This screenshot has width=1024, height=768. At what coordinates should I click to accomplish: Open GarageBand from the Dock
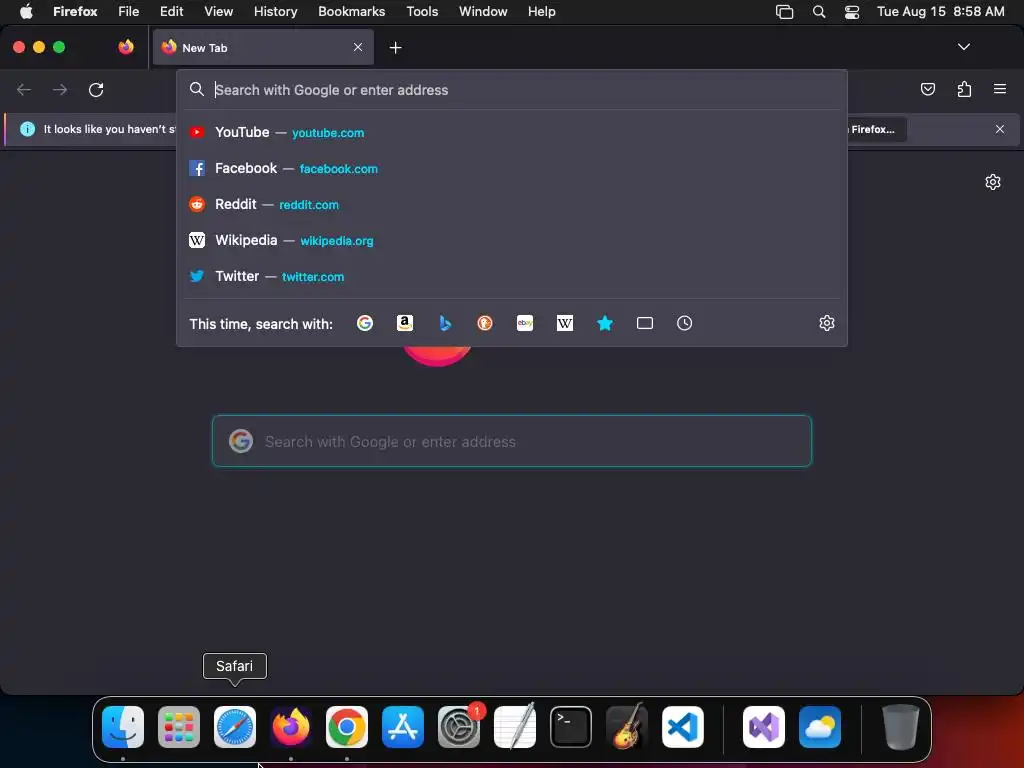[627, 727]
